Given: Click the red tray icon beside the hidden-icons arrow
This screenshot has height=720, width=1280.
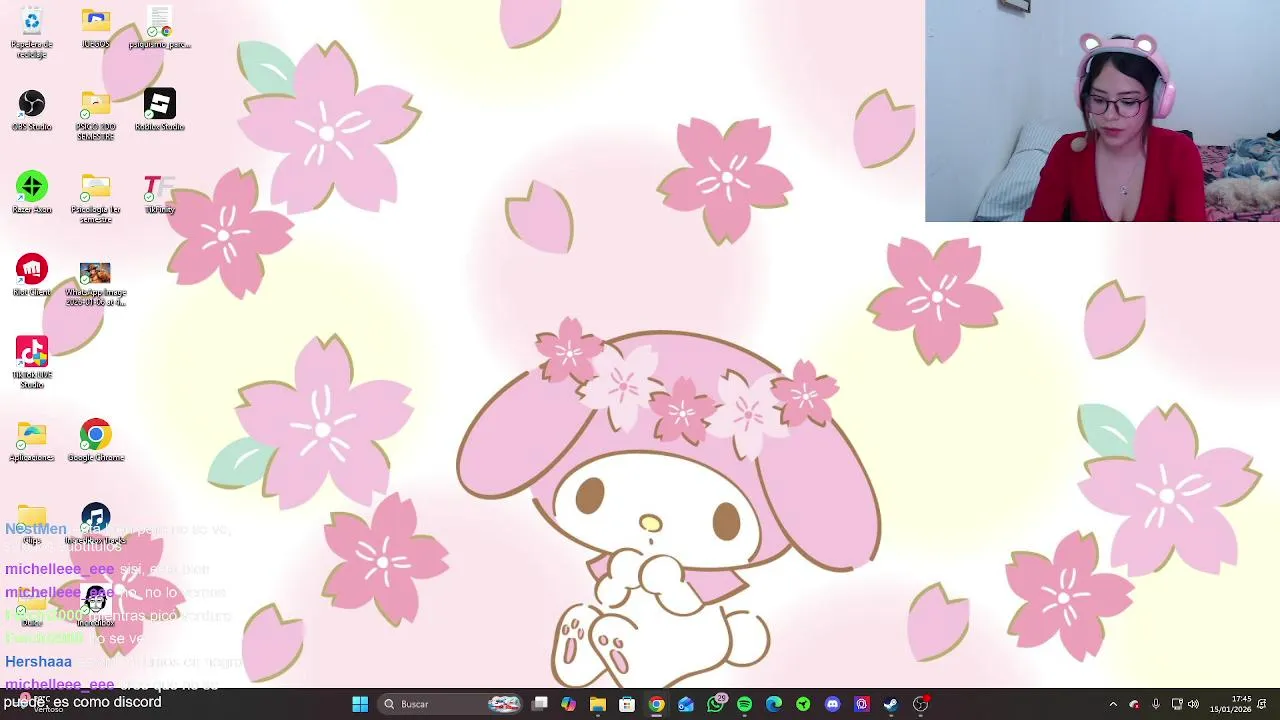Looking at the screenshot, I should pyautogui.click(x=1134, y=704).
